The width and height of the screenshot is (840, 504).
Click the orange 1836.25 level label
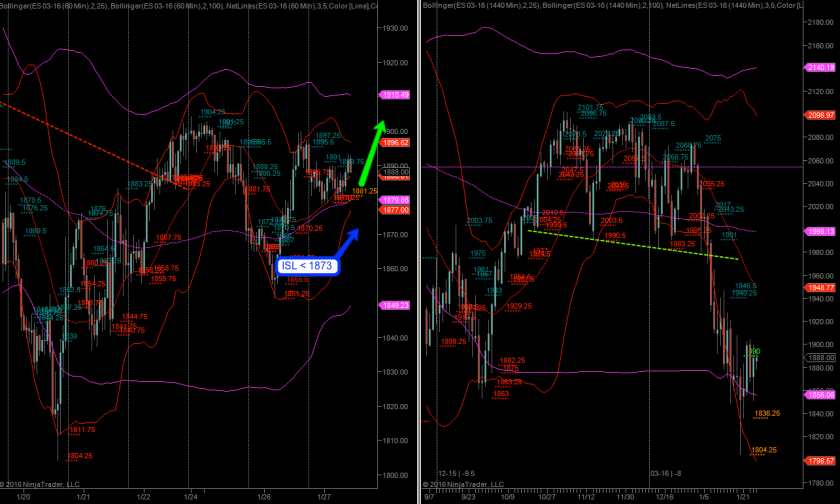(x=767, y=413)
